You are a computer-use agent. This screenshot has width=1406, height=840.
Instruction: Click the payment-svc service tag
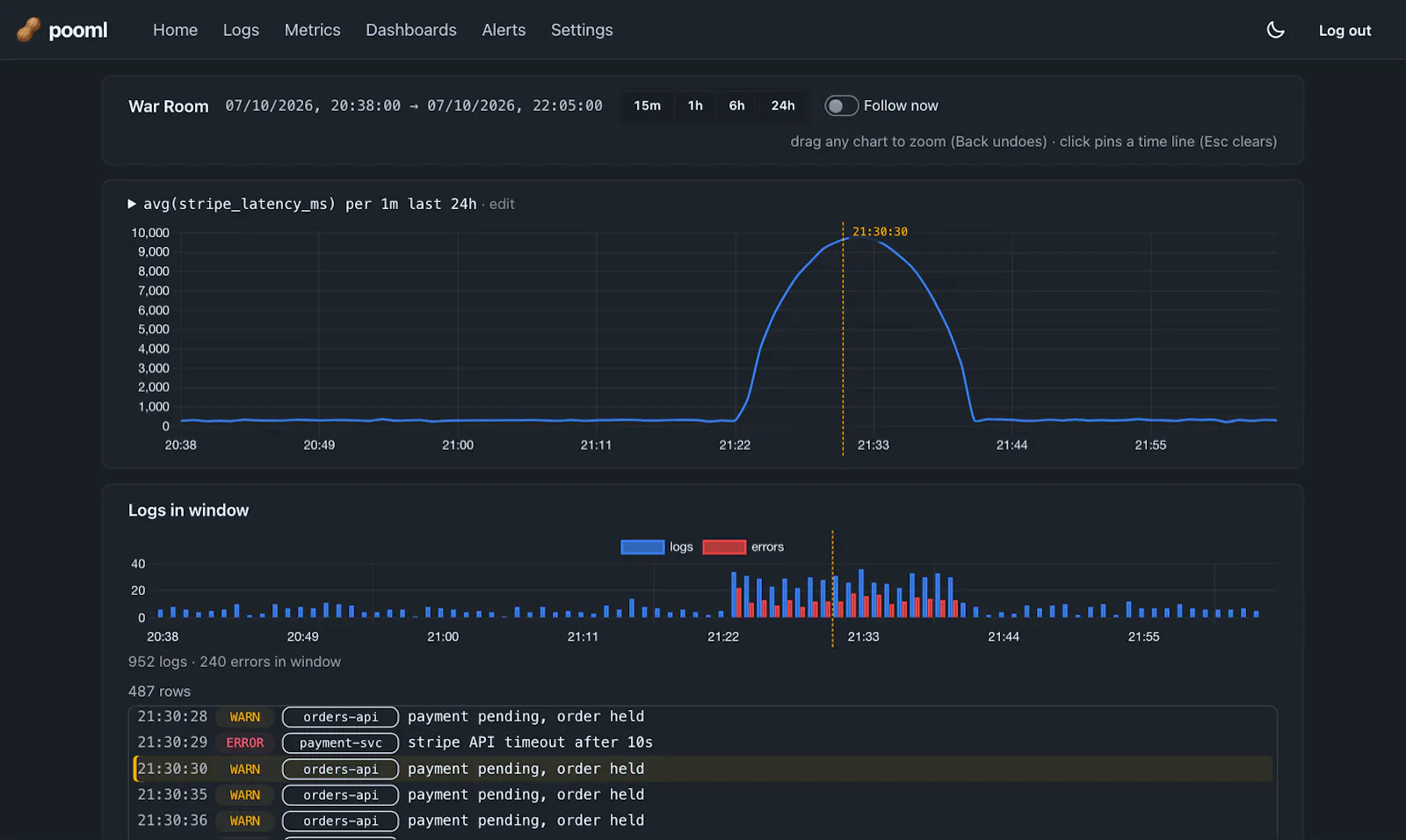pos(340,743)
